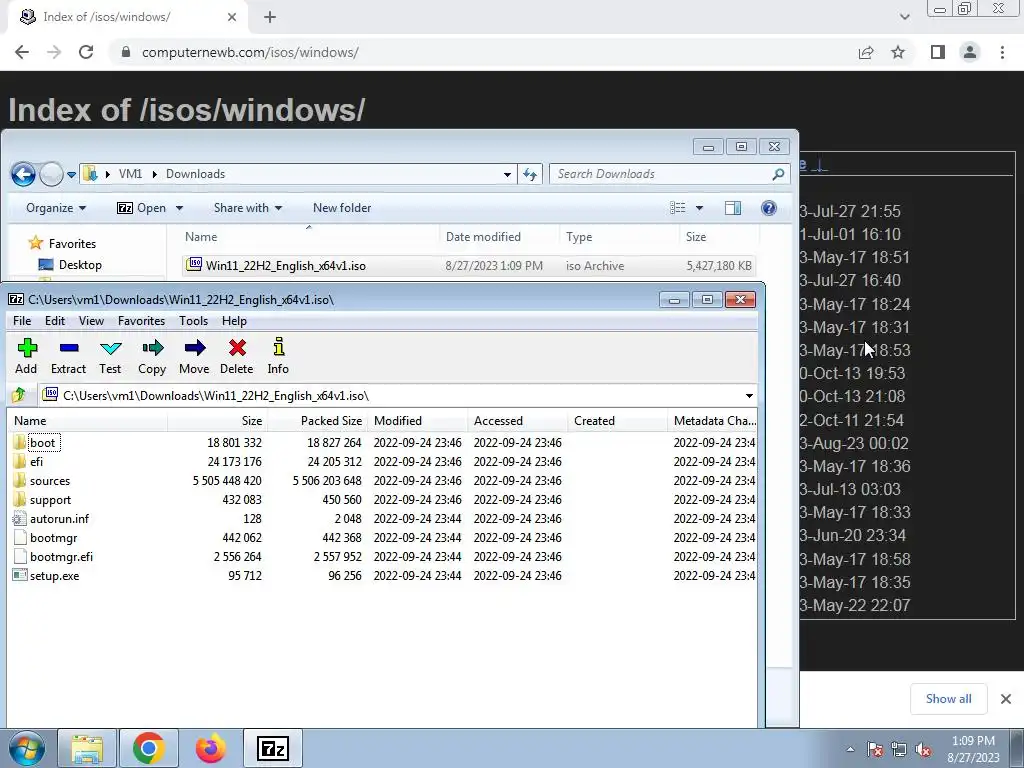Click Show all downloads button
This screenshot has height=768, width=1024.
948,699
